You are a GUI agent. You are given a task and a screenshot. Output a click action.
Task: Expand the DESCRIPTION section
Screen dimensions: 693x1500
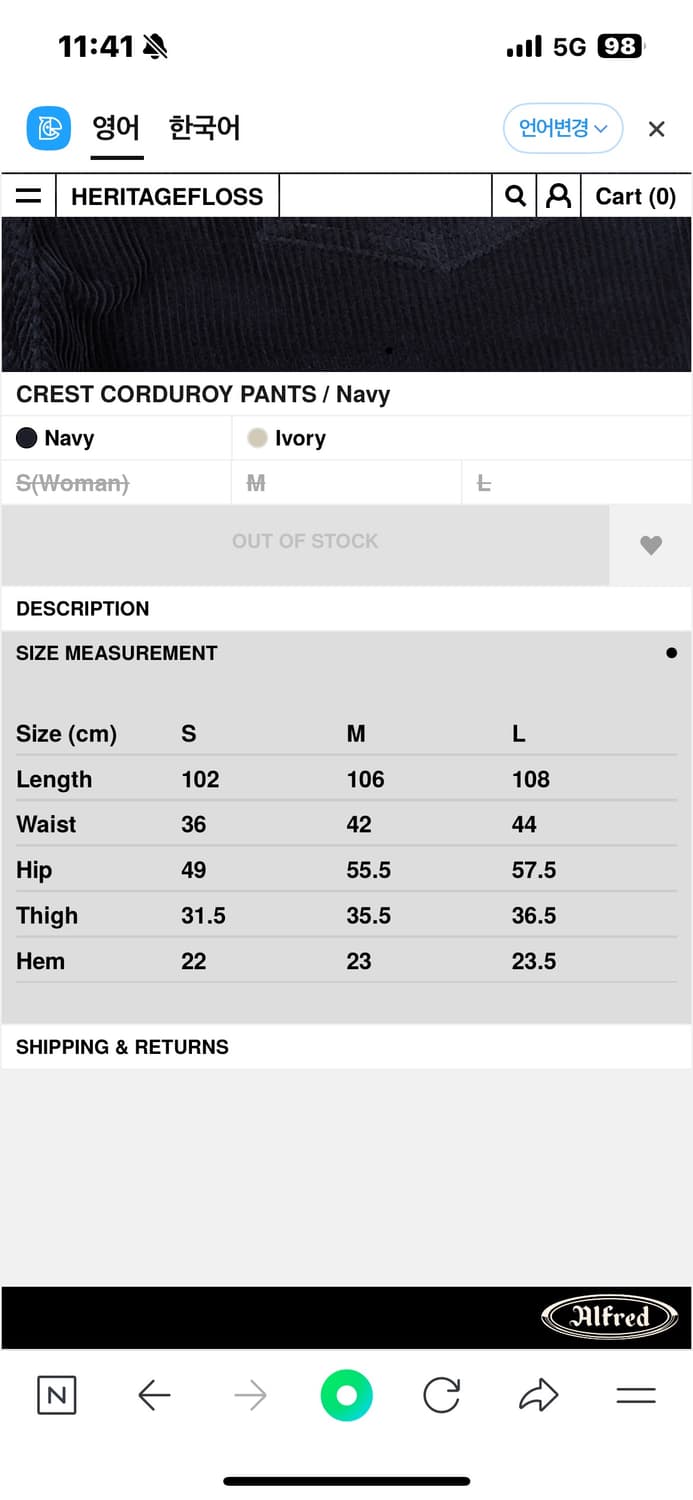[83, 608]
